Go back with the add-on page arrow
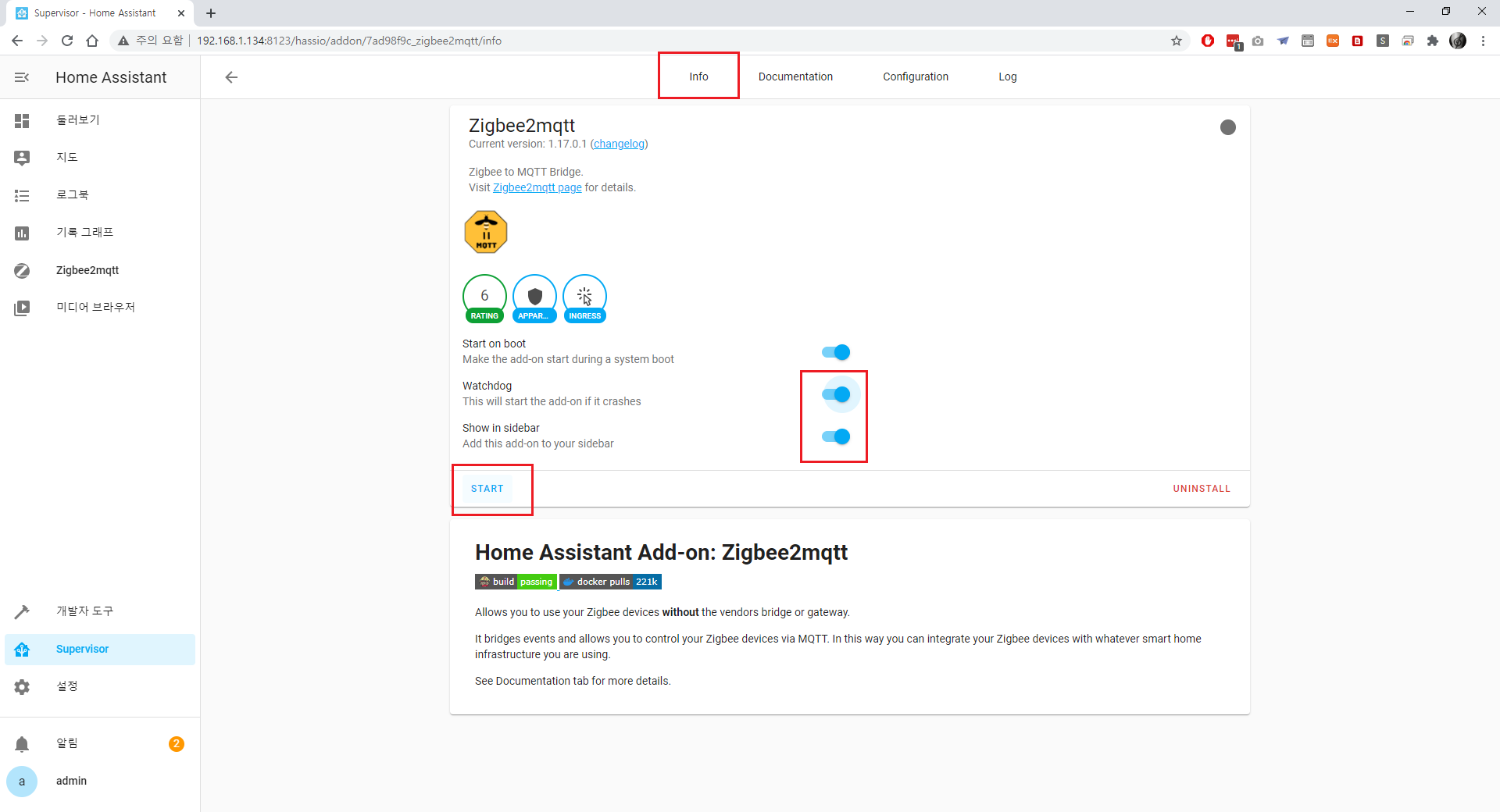This screenshot has width=1500, height=812. coord(231,77)
